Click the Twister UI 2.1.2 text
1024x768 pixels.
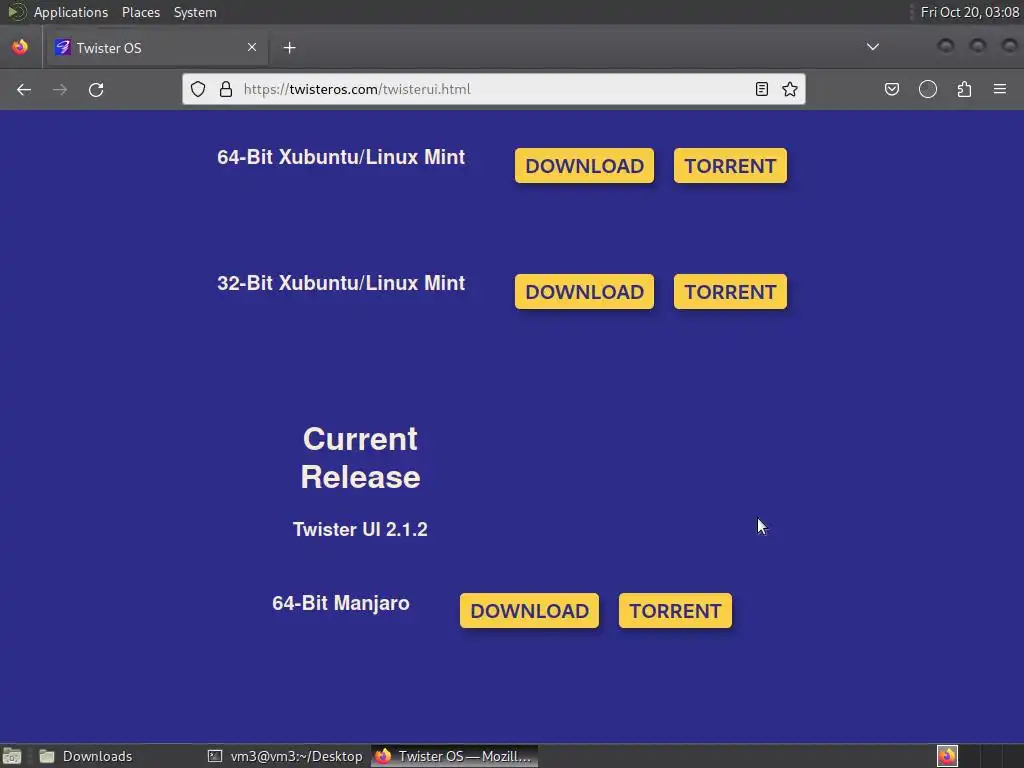[x=360, y=529]
